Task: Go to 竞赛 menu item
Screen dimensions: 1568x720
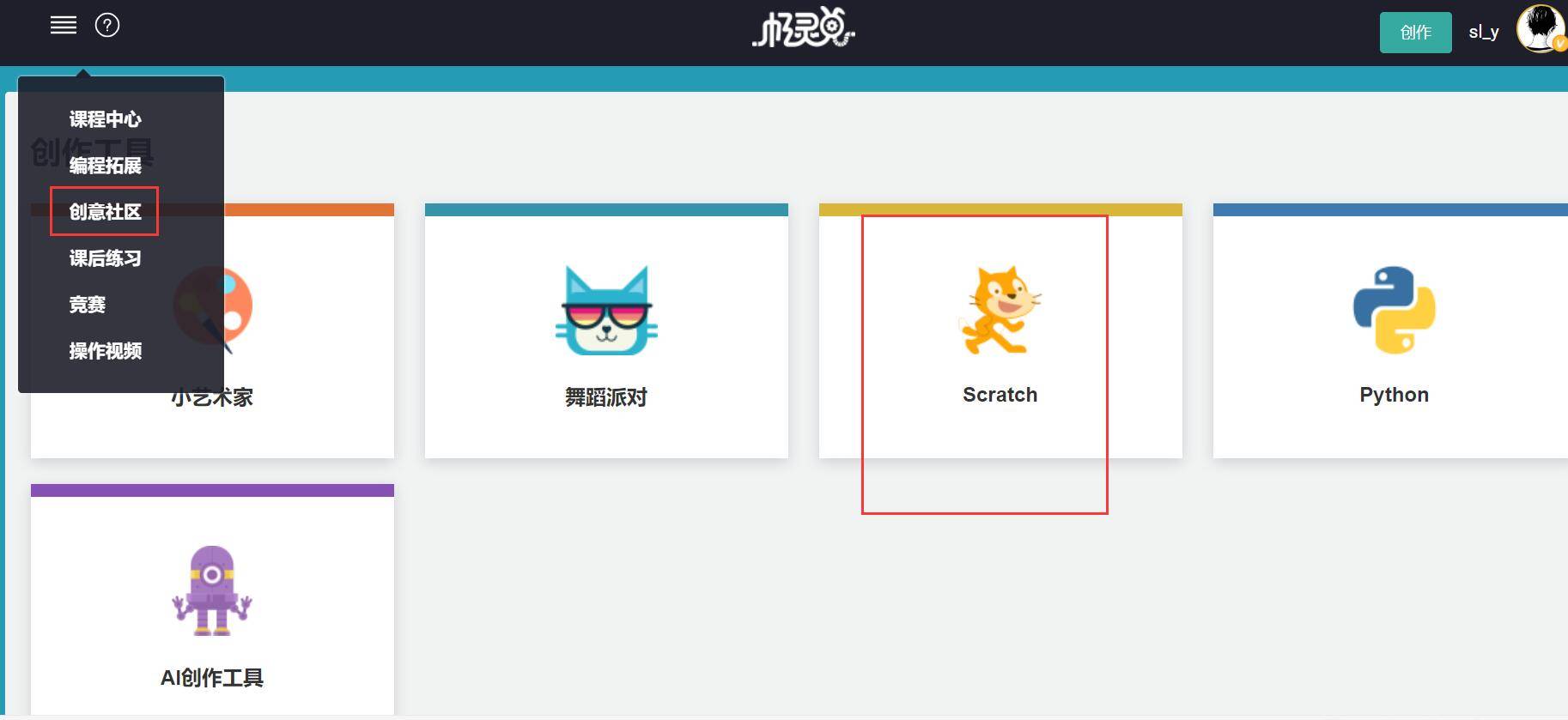Action: [88, 305]
